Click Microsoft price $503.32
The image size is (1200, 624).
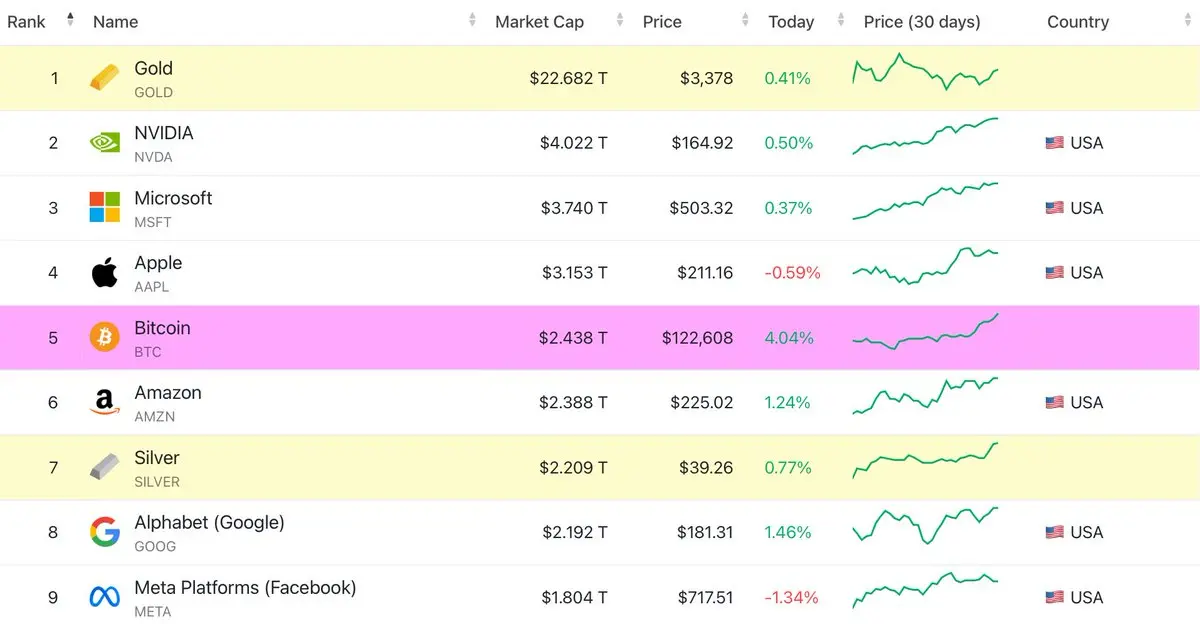click(x=701, y=208)
